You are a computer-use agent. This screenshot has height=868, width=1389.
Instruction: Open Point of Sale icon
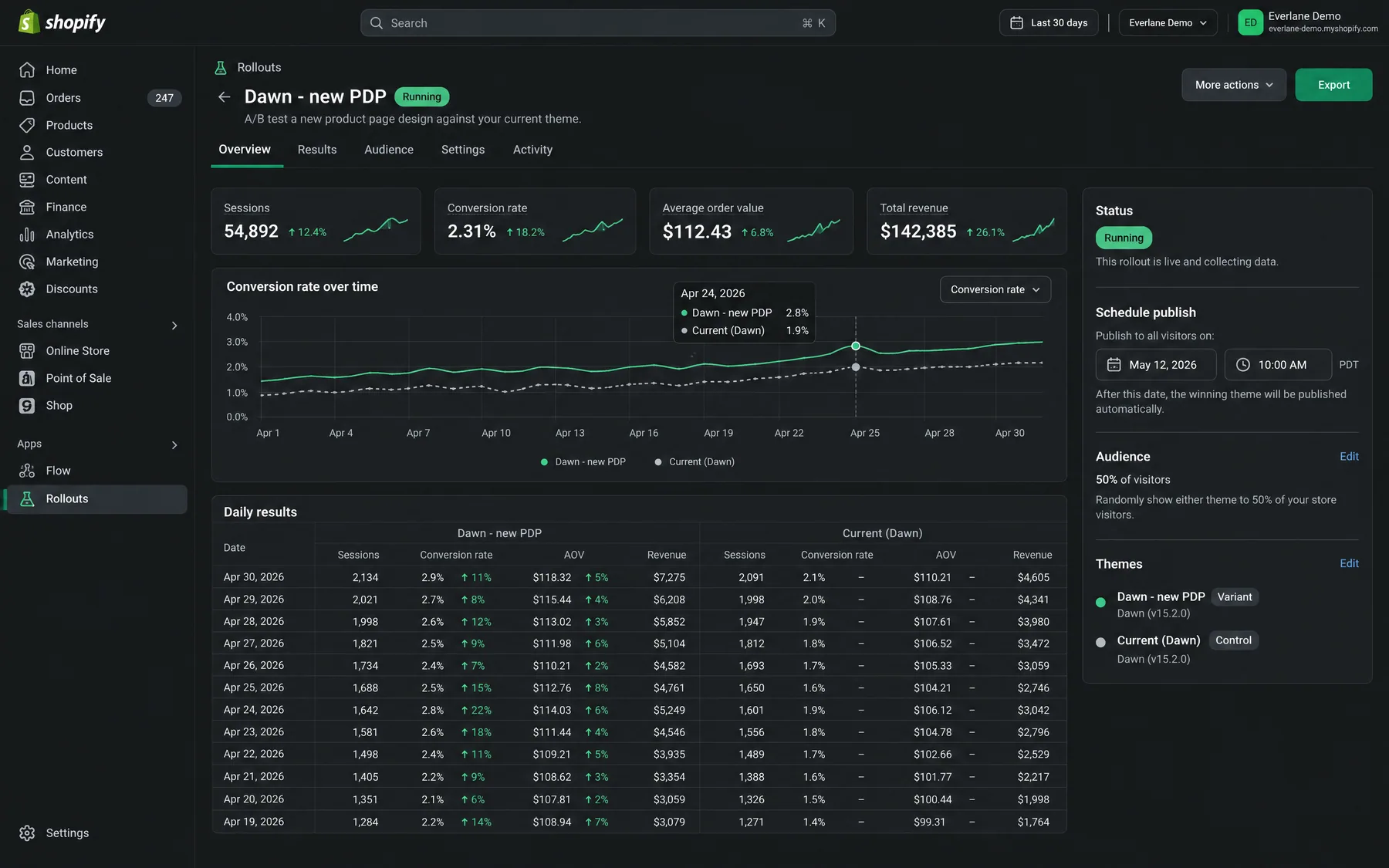(x=27, y=378)
